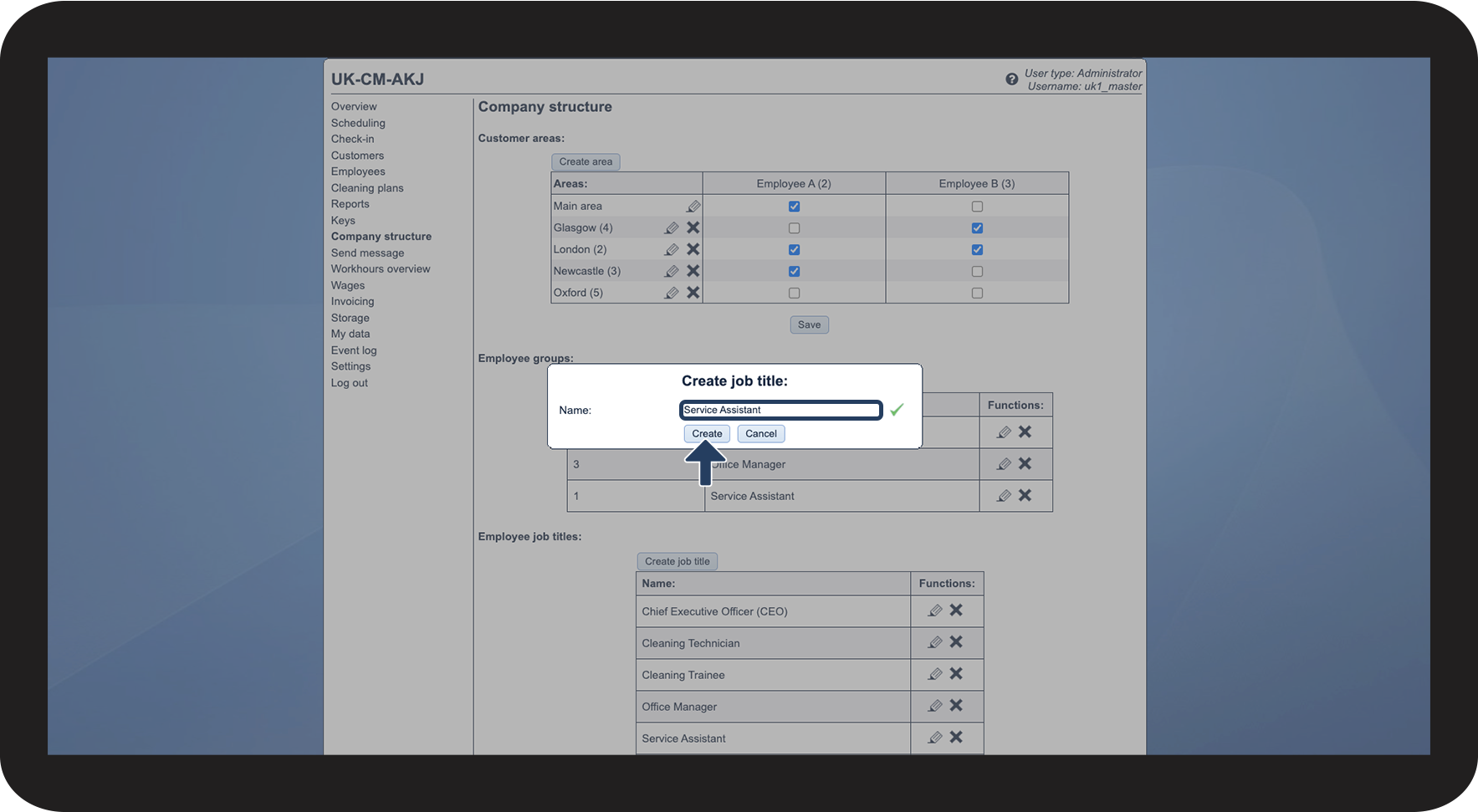Uncheck Main area for Employee A
This screenshot has width=1478, height=812.
pyautogui.click(x=794, y=207)
